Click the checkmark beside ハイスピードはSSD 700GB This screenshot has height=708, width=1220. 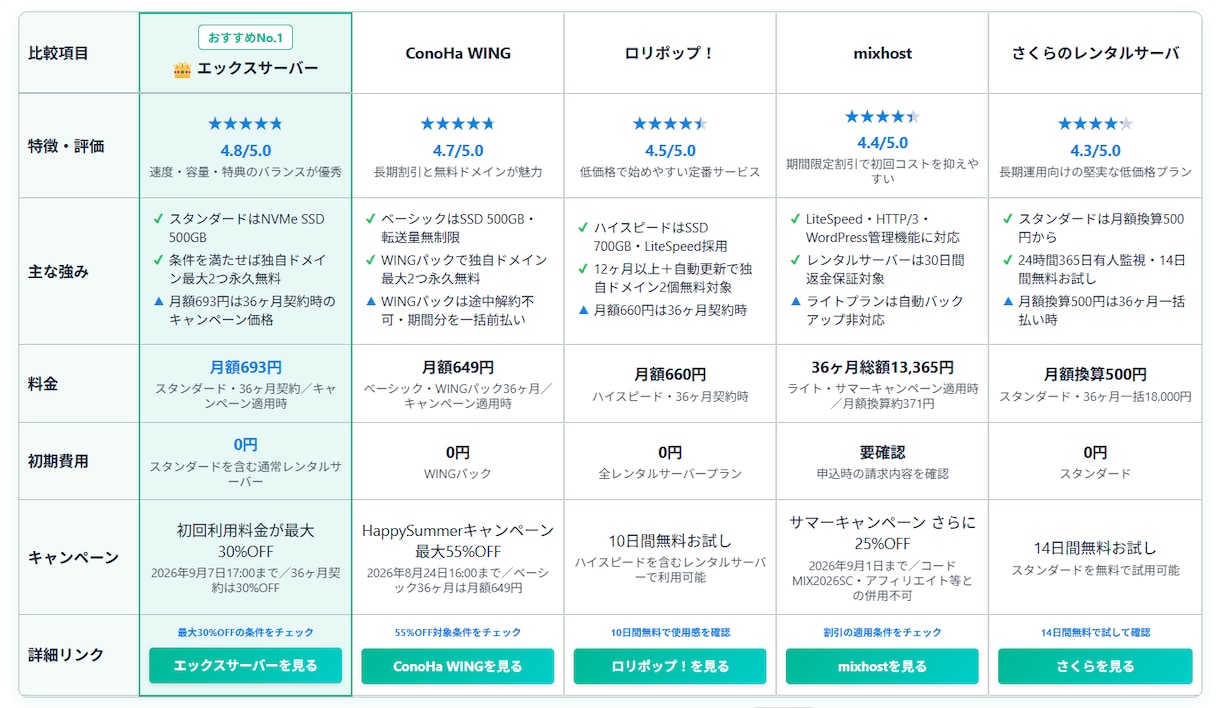pos(583,228)
